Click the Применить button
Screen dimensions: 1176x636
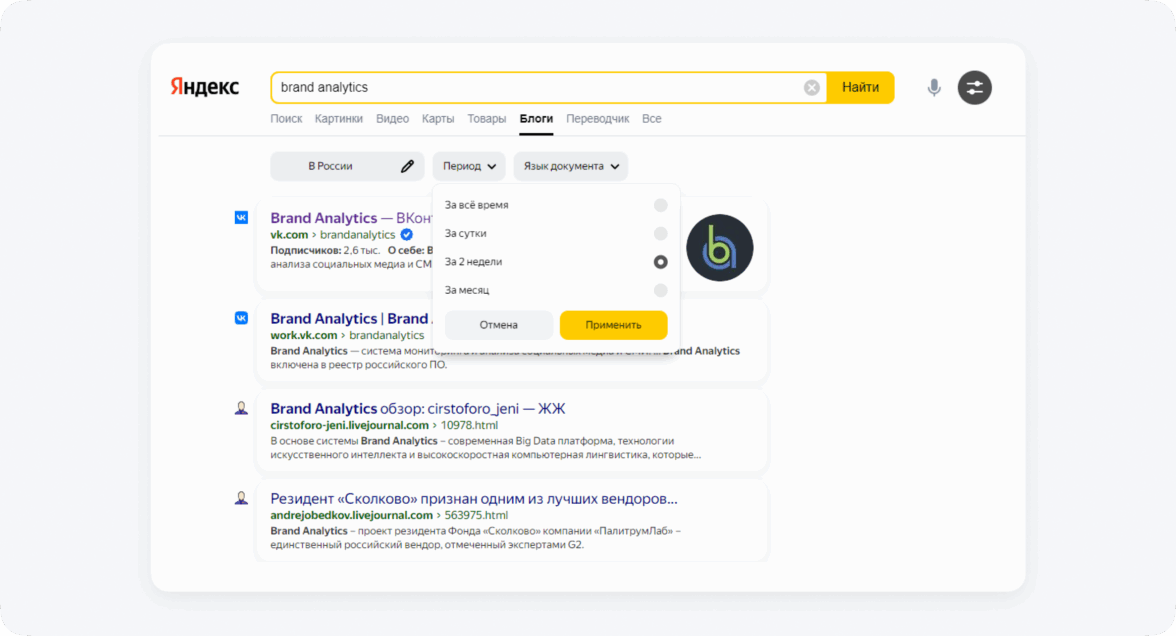click(x=614, y=325)
